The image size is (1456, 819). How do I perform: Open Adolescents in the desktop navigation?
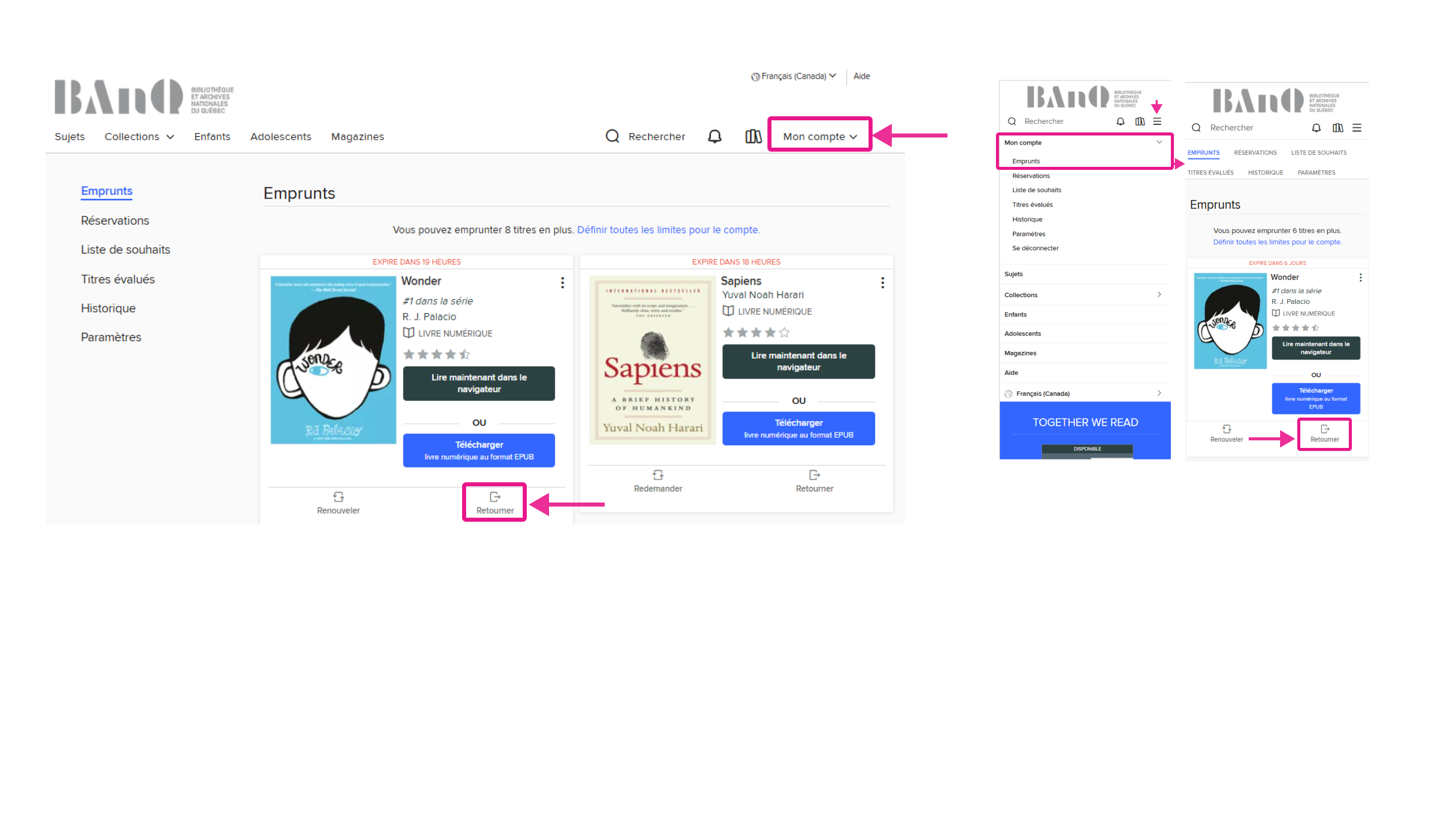(281, 137)
